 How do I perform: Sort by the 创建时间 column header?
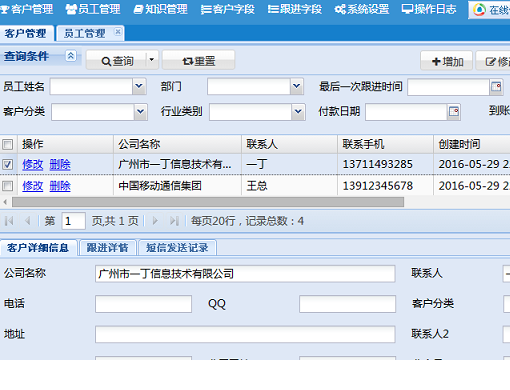[472, 144]
